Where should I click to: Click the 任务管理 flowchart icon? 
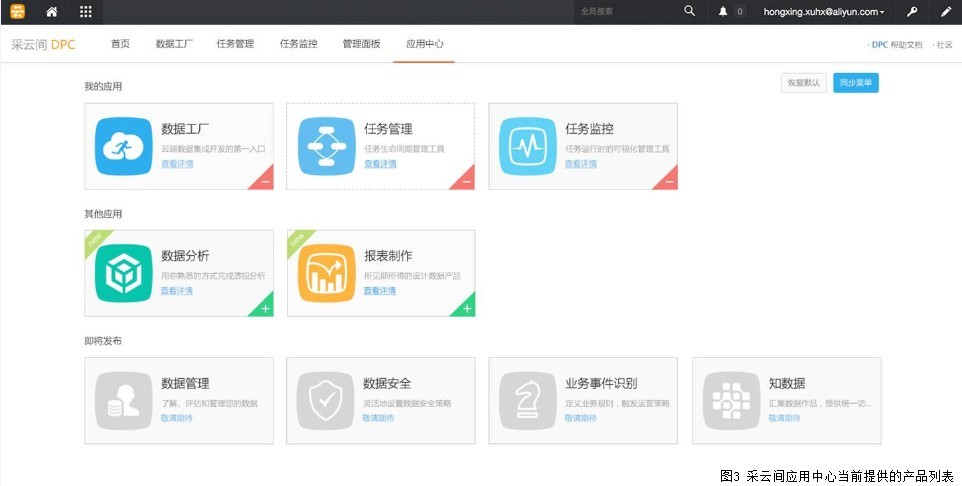[x=326, y=146]
